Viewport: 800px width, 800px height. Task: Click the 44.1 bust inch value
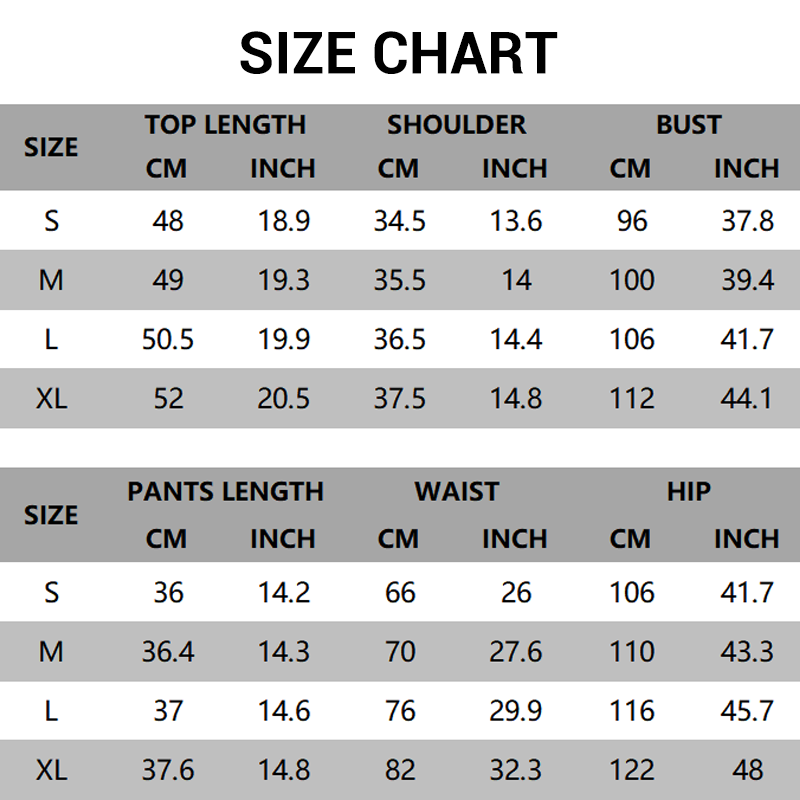click(746, 399)
